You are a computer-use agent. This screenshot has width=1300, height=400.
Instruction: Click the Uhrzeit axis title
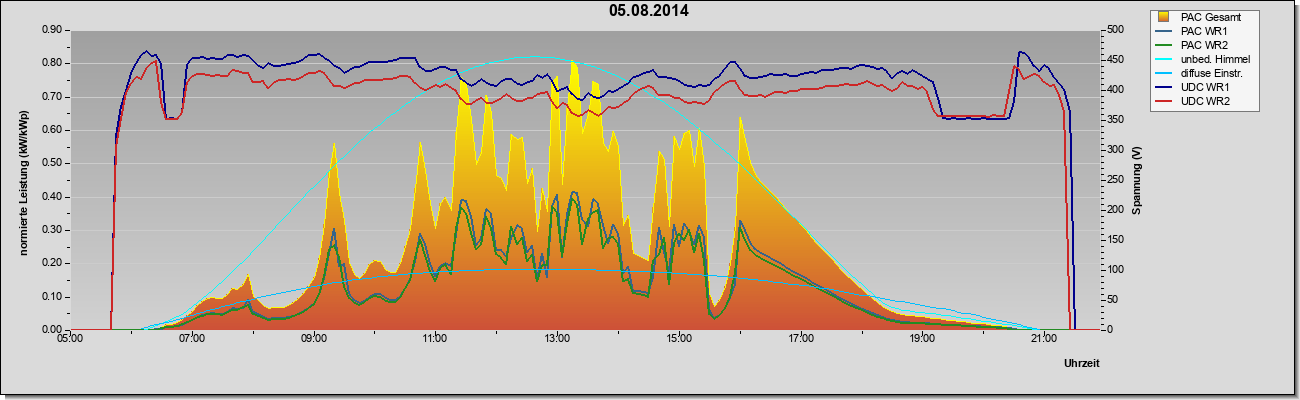click(x=1084, y=362)
